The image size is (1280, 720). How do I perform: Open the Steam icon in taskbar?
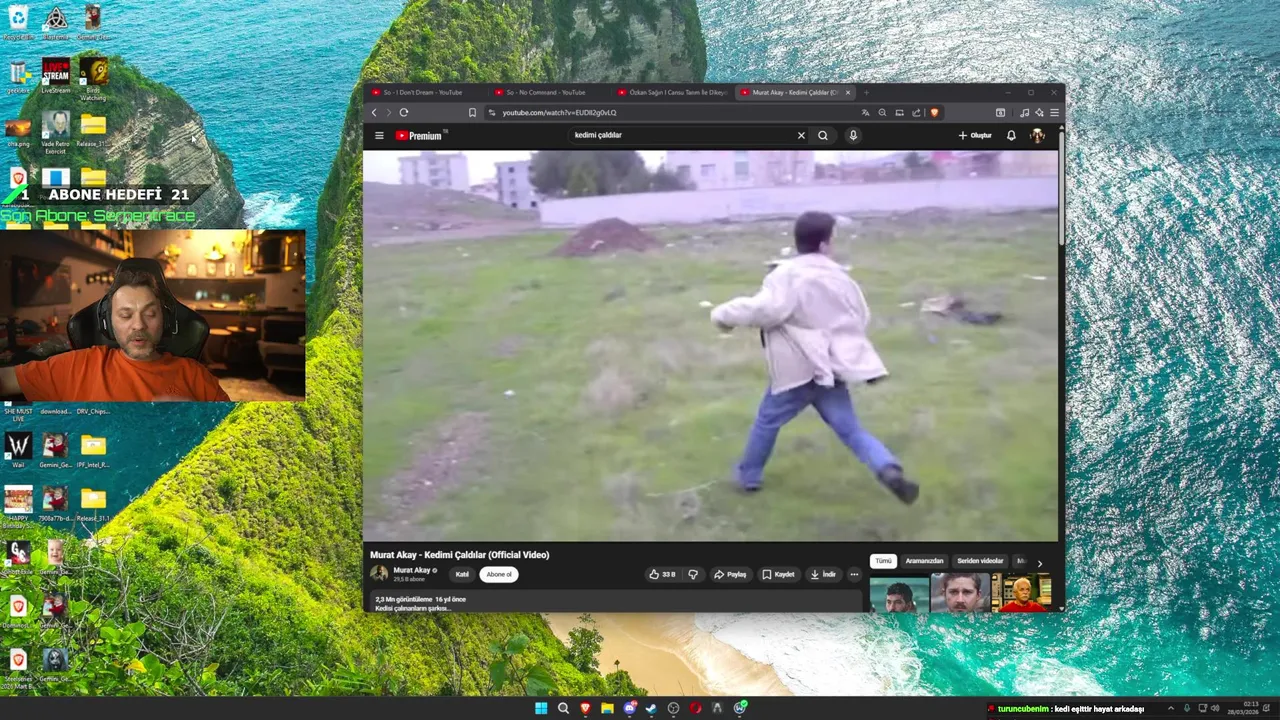(x=651, y=708)
